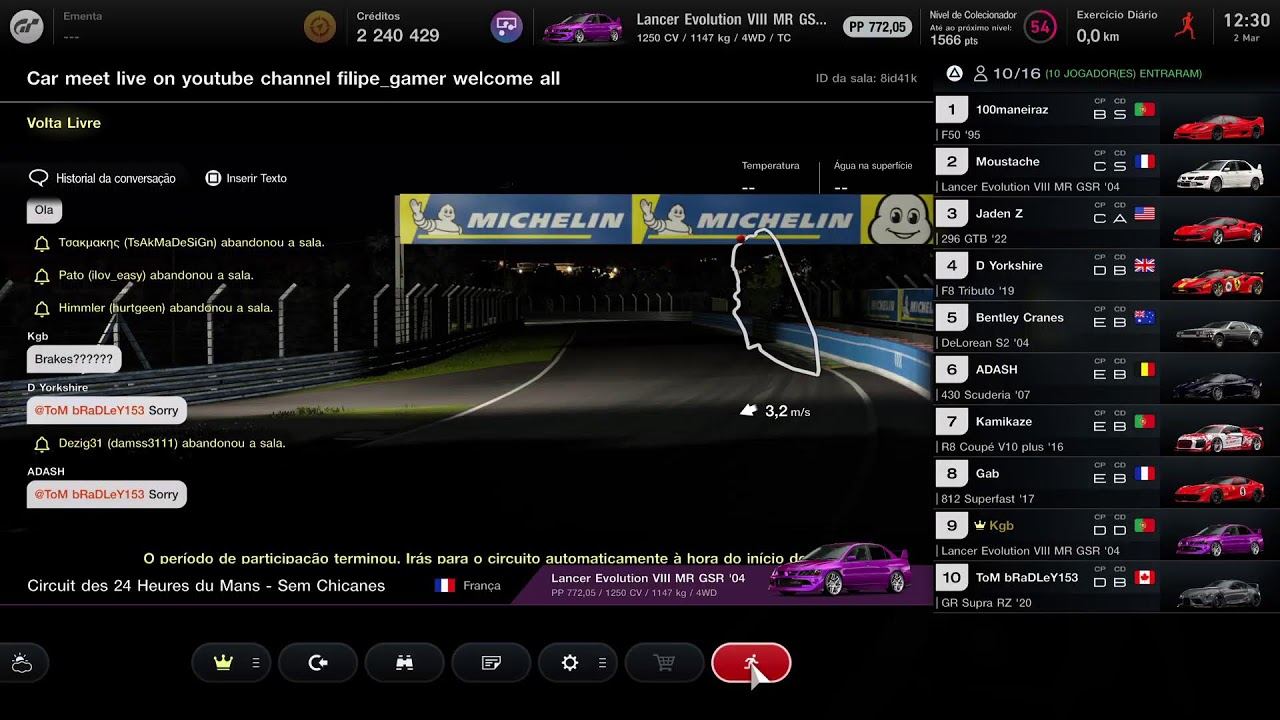Select player Kamikaze row
Image resolution: width=1280 pixels, height=720 pixels.
click(1107, 431)
